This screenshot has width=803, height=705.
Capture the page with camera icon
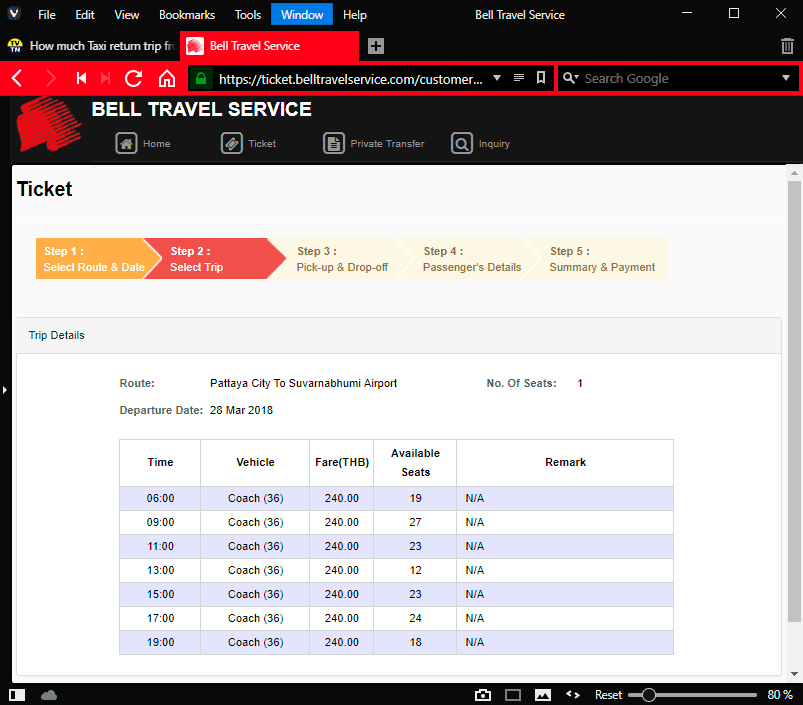point(482,695)
